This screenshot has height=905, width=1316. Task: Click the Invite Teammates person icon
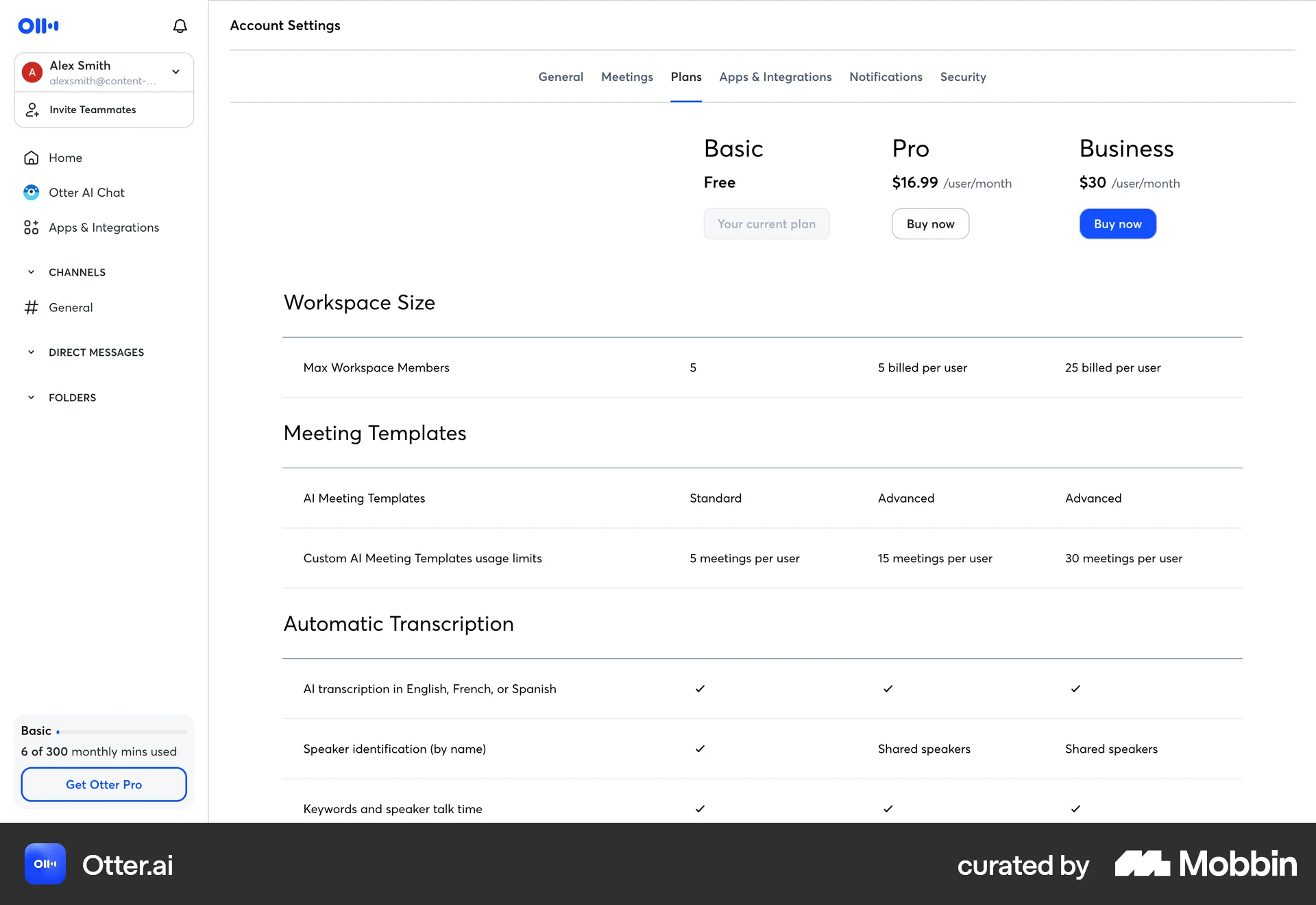(x=32, y=110)
